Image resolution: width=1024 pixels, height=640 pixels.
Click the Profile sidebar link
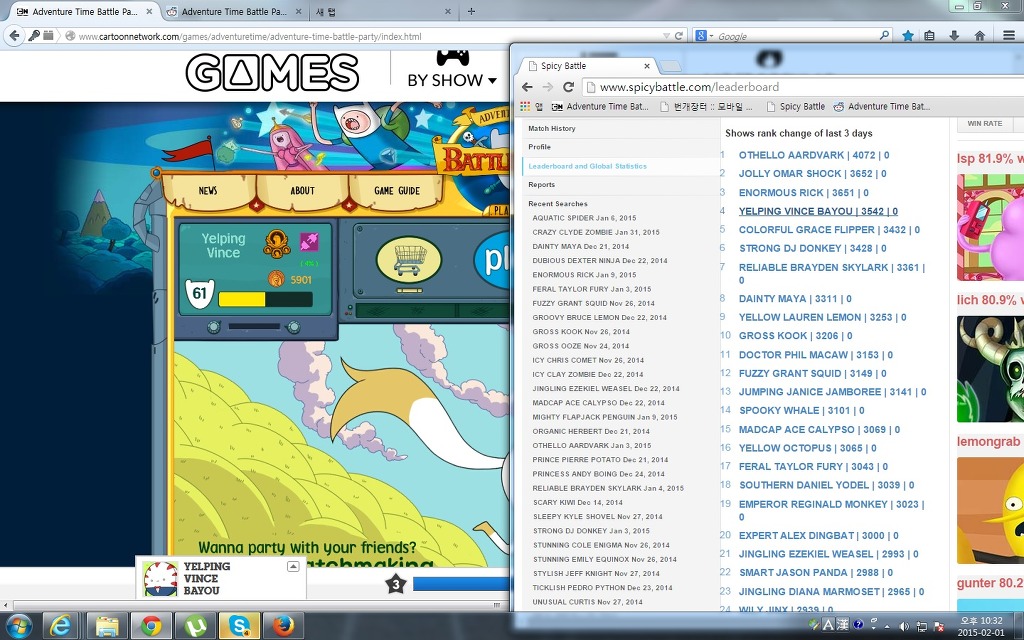(x=540, y=147)
